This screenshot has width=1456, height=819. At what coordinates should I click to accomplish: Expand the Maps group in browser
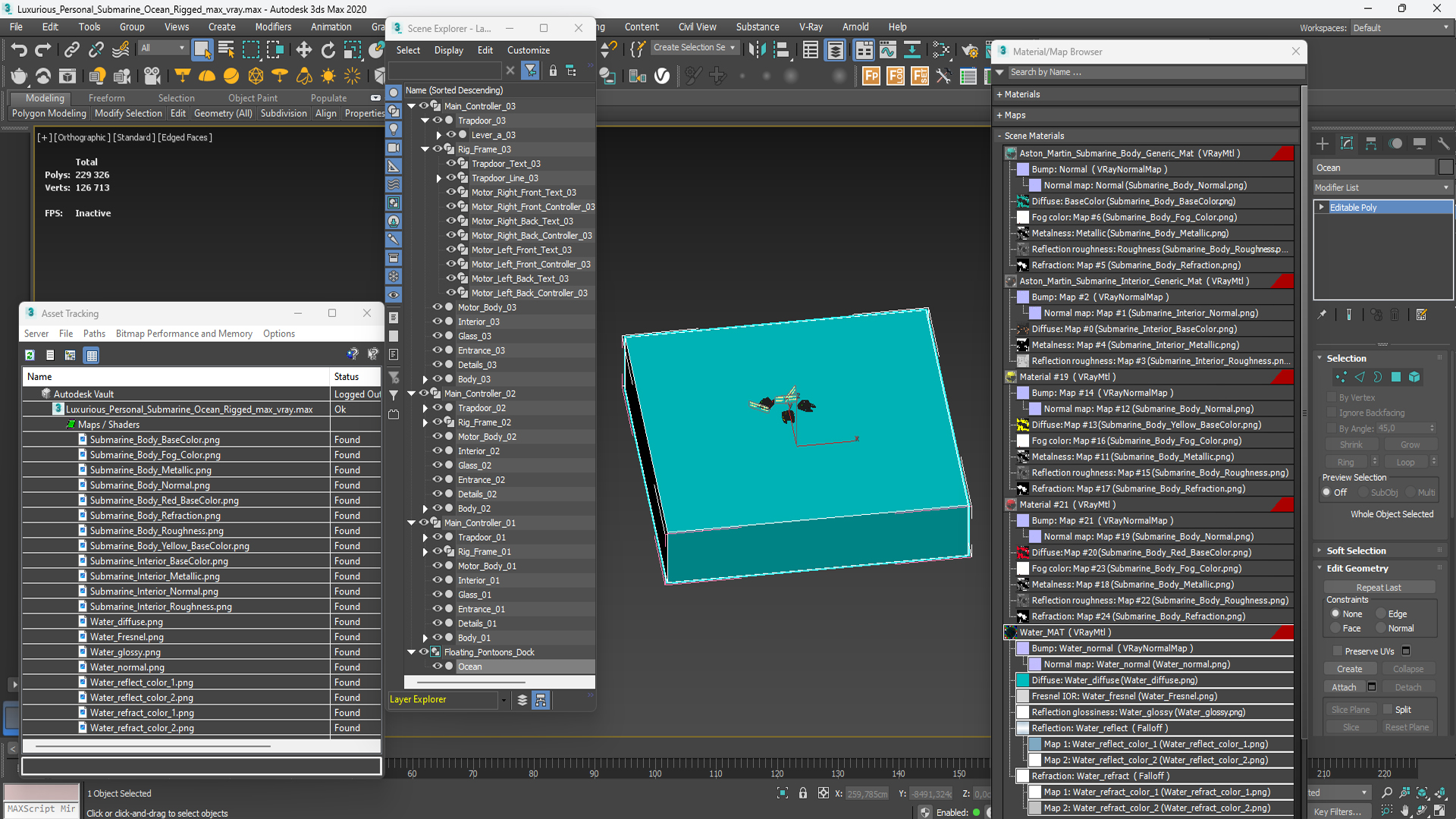pos(999,115)
